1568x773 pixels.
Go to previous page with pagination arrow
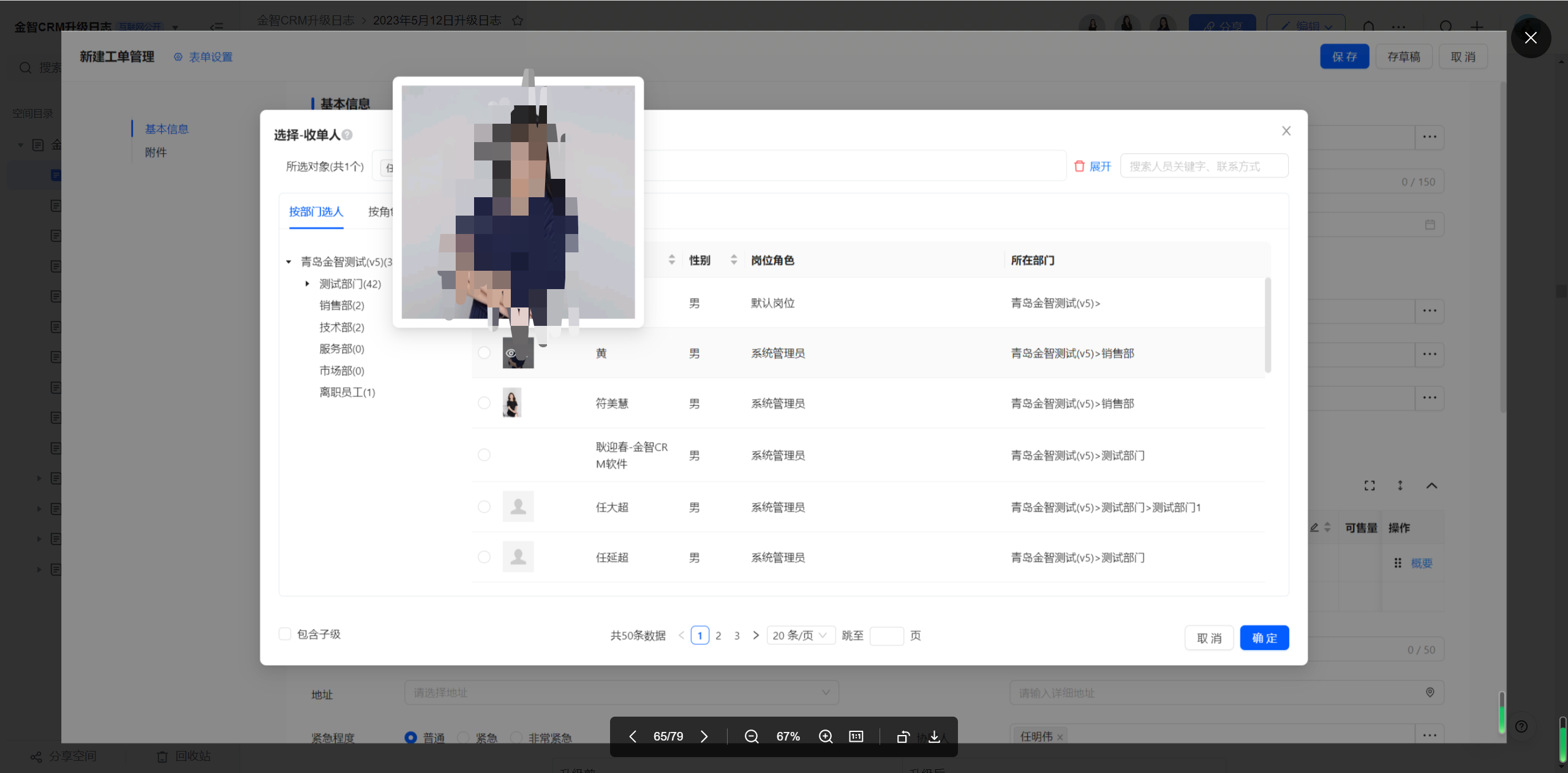681,636
